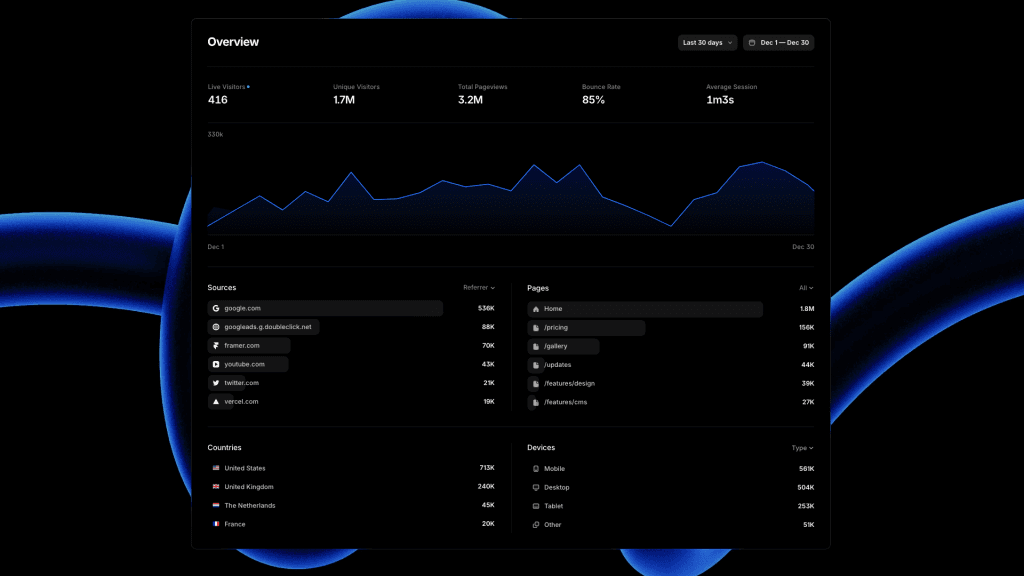
Task: Click the France country label
Action: (235, 524)
